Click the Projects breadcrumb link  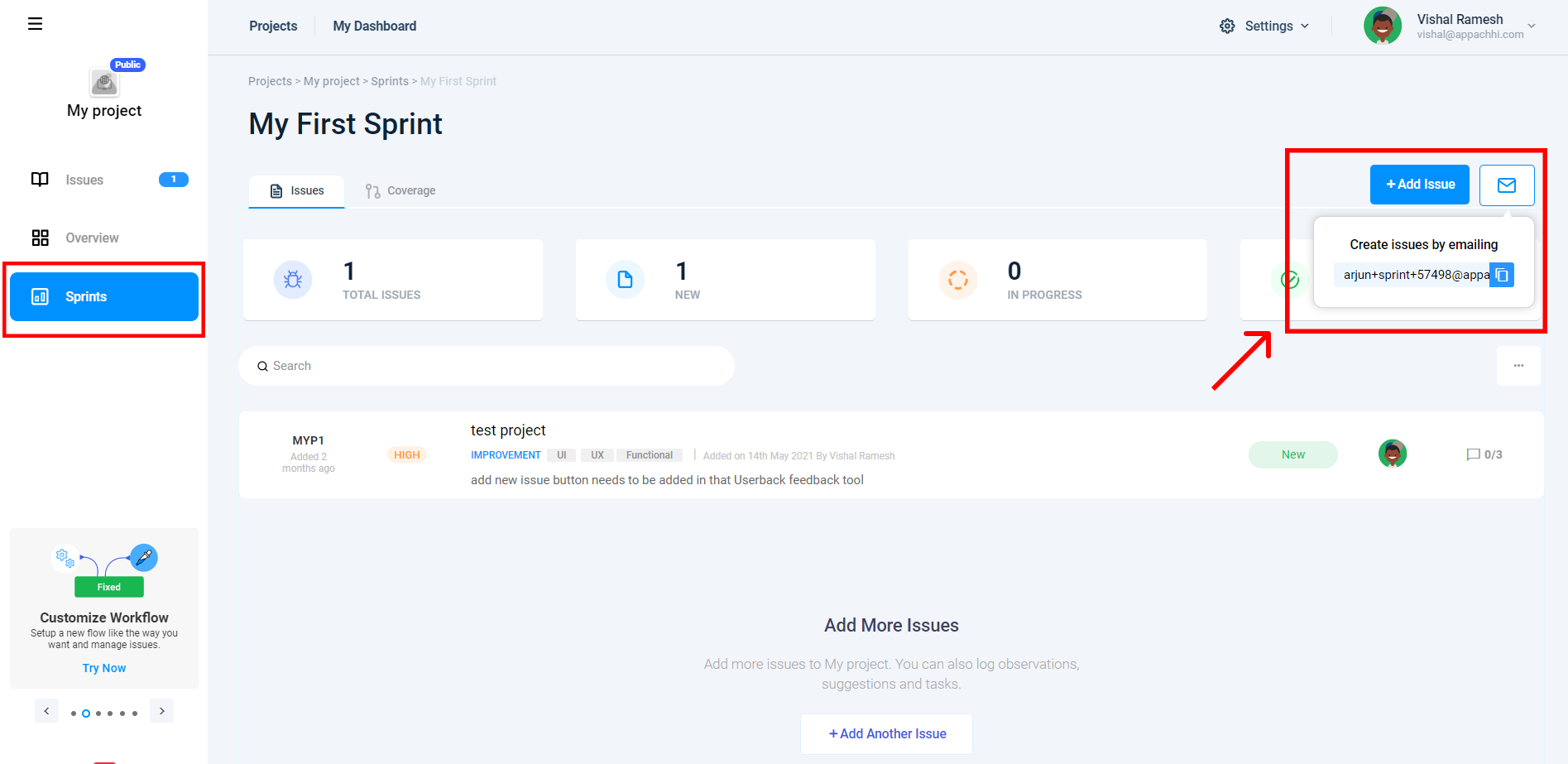pos(270,81)
